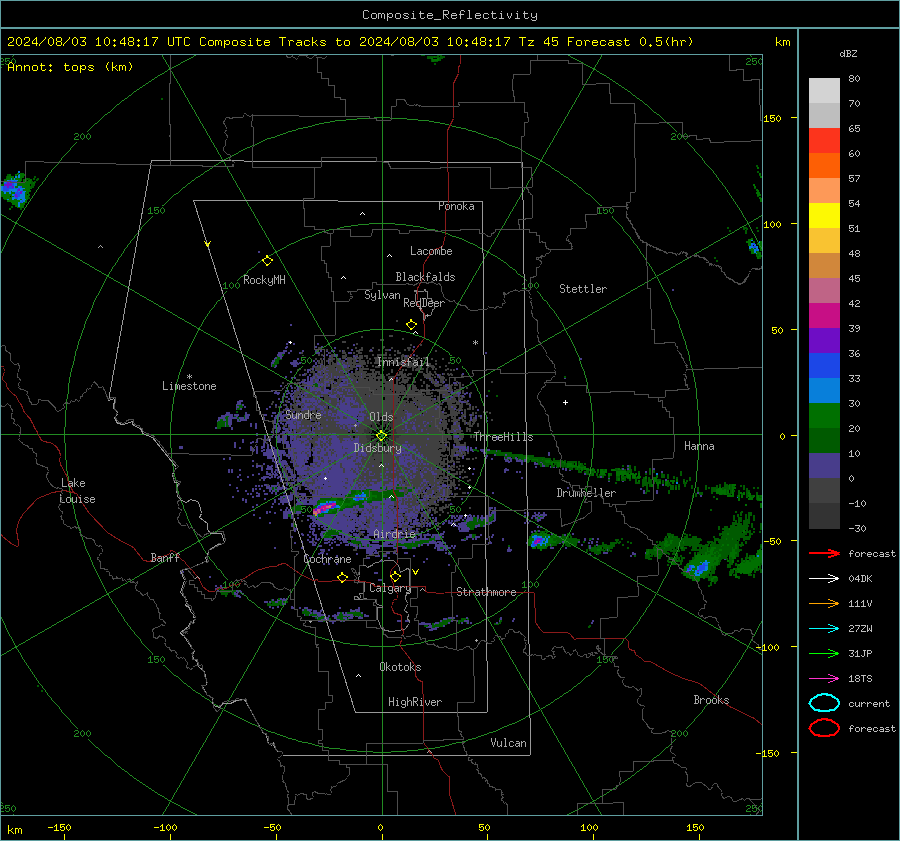This screenshot has height=841, width=900.
Task: Click the Innisfail city label
Action: 403,362
